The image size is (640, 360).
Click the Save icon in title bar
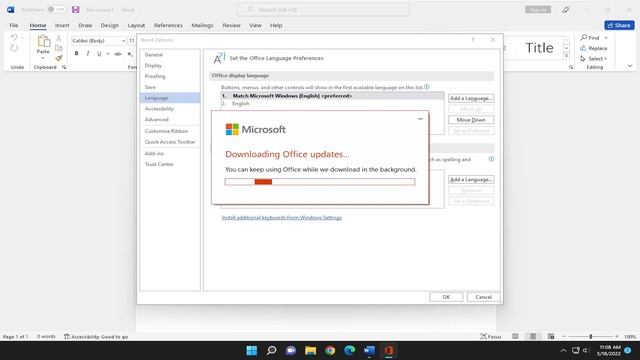[x=76, y=9]
